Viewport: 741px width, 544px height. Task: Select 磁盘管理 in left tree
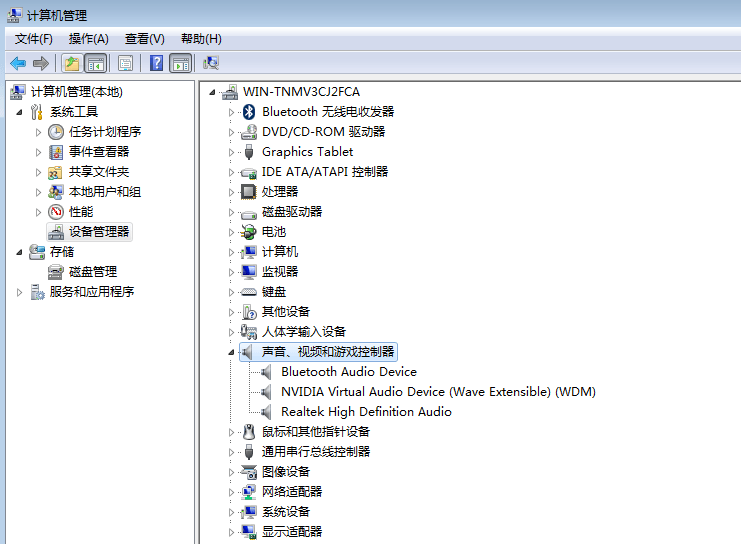93,272
